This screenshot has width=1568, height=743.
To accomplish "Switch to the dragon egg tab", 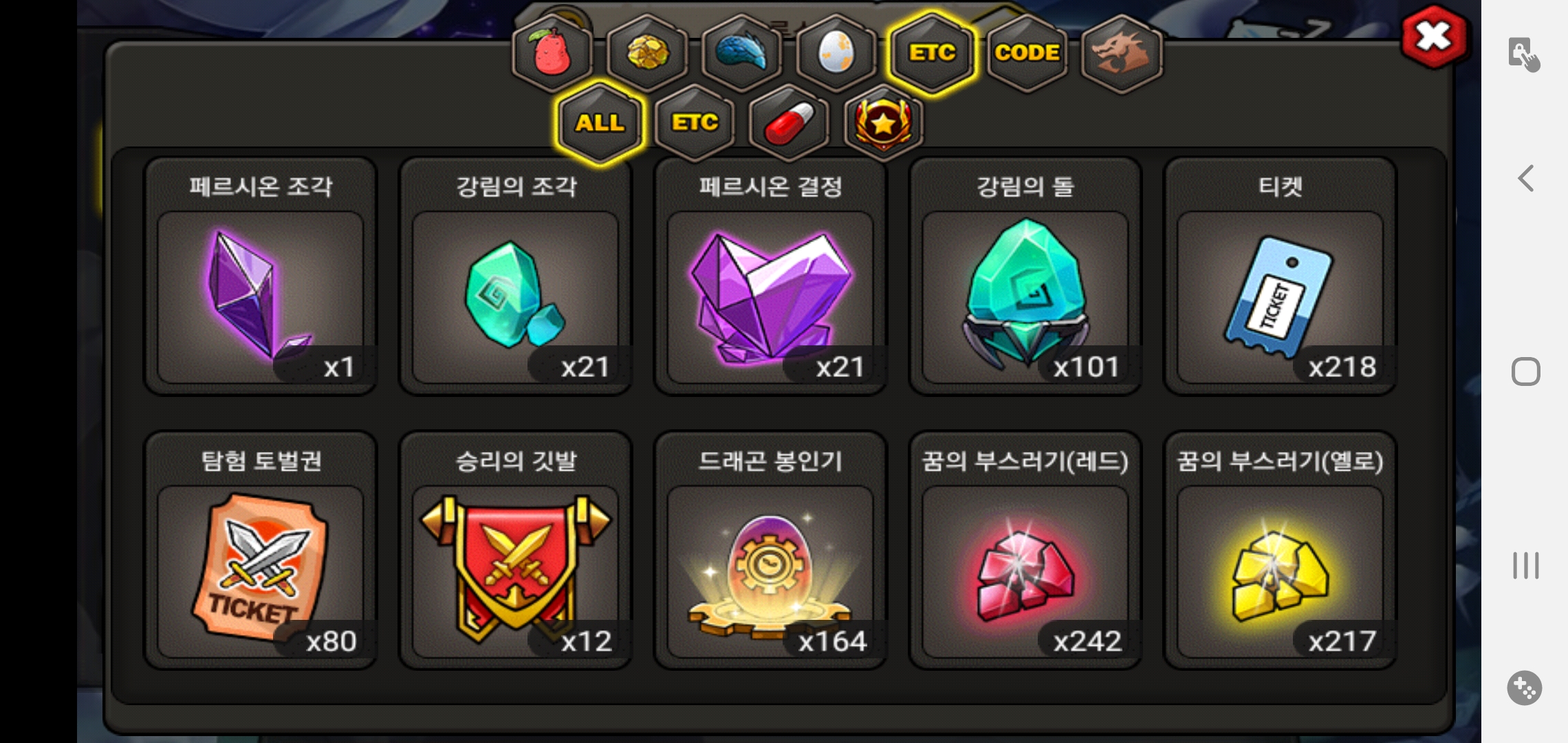I will click(x=837, y=53).
